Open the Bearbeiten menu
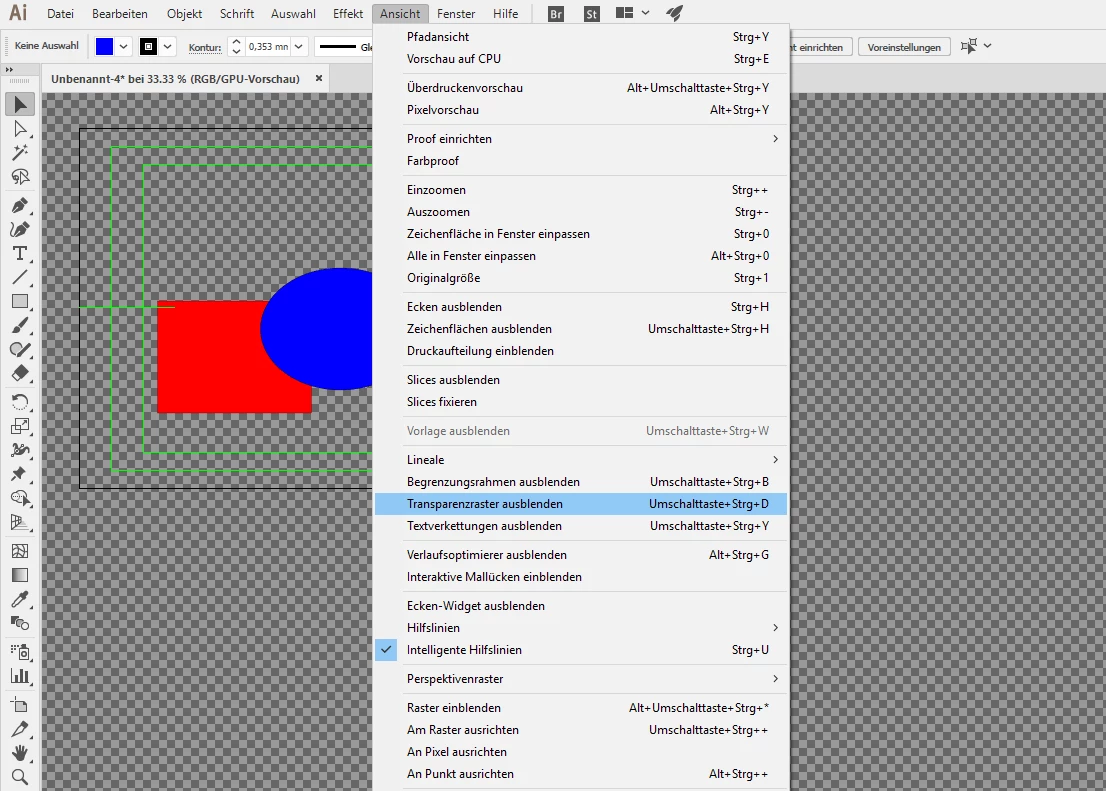Image resolution: width=1106 pixels, height=791 pixels. pyautogui.click(x=120, y=13)
